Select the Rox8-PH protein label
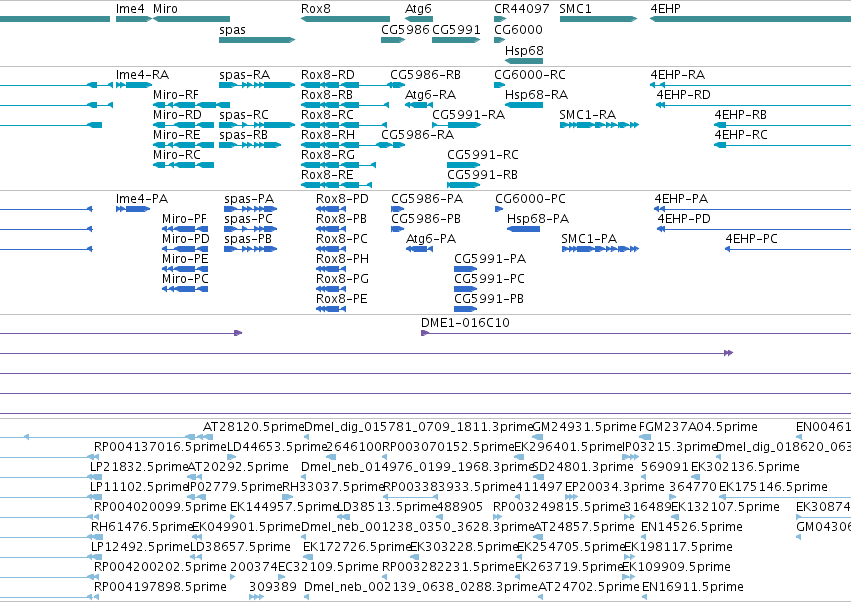851x602 pixels. [342, 259]
